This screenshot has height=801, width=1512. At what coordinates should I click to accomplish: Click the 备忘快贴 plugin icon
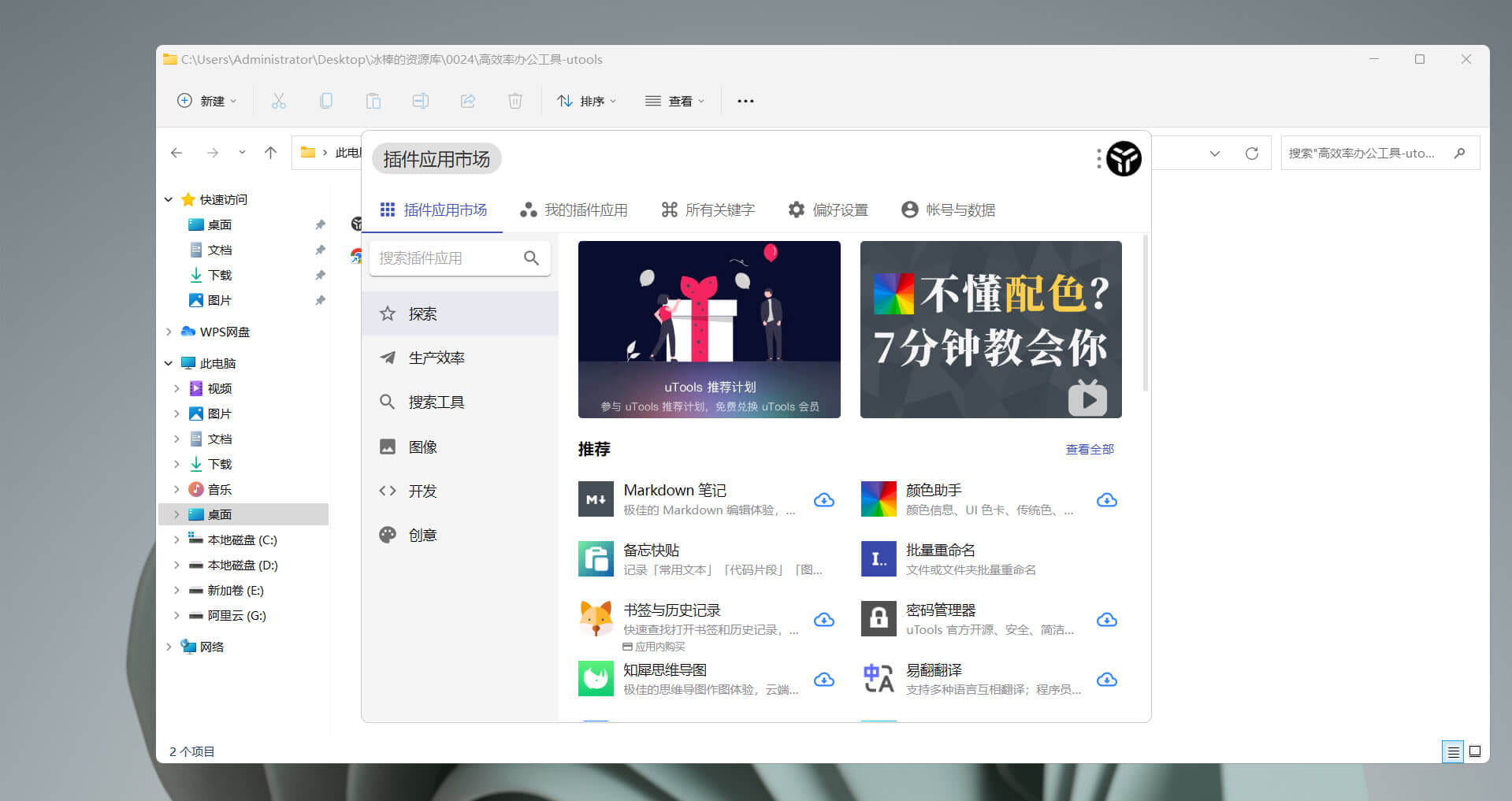pos(596,559)
